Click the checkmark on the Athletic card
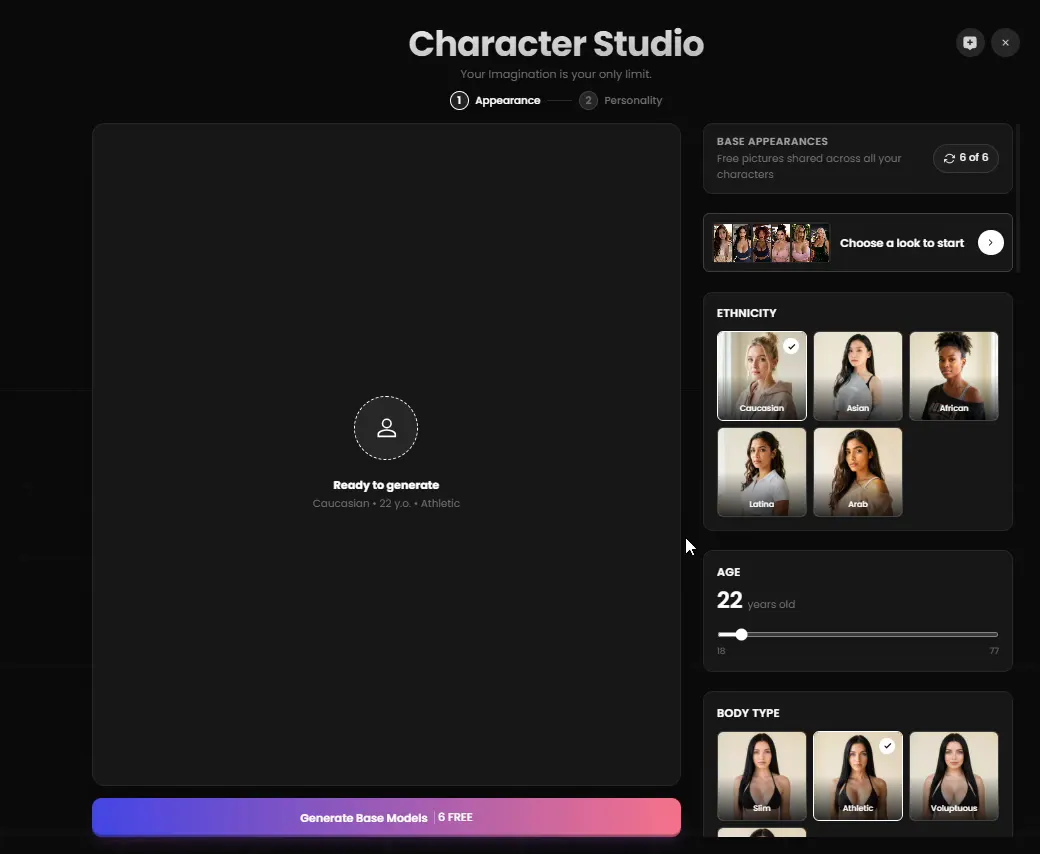The height and width of the screenshot is (854, 1040). tap(887, 746)
